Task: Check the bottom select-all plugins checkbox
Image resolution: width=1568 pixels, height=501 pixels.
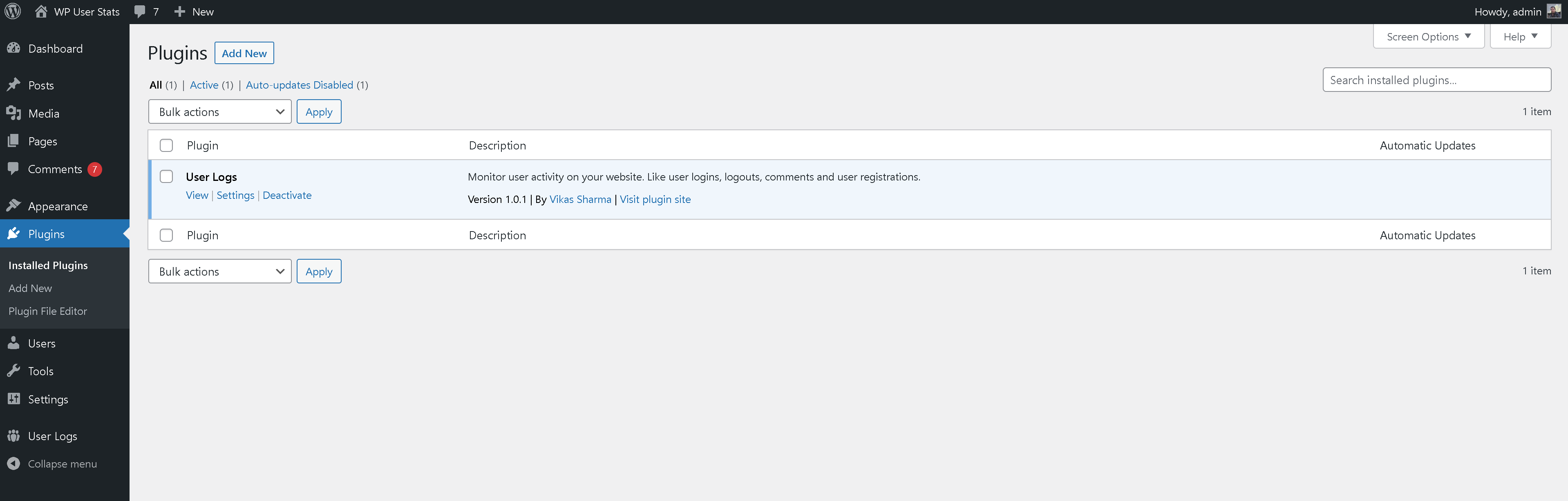Action: (x=166, y=235)
